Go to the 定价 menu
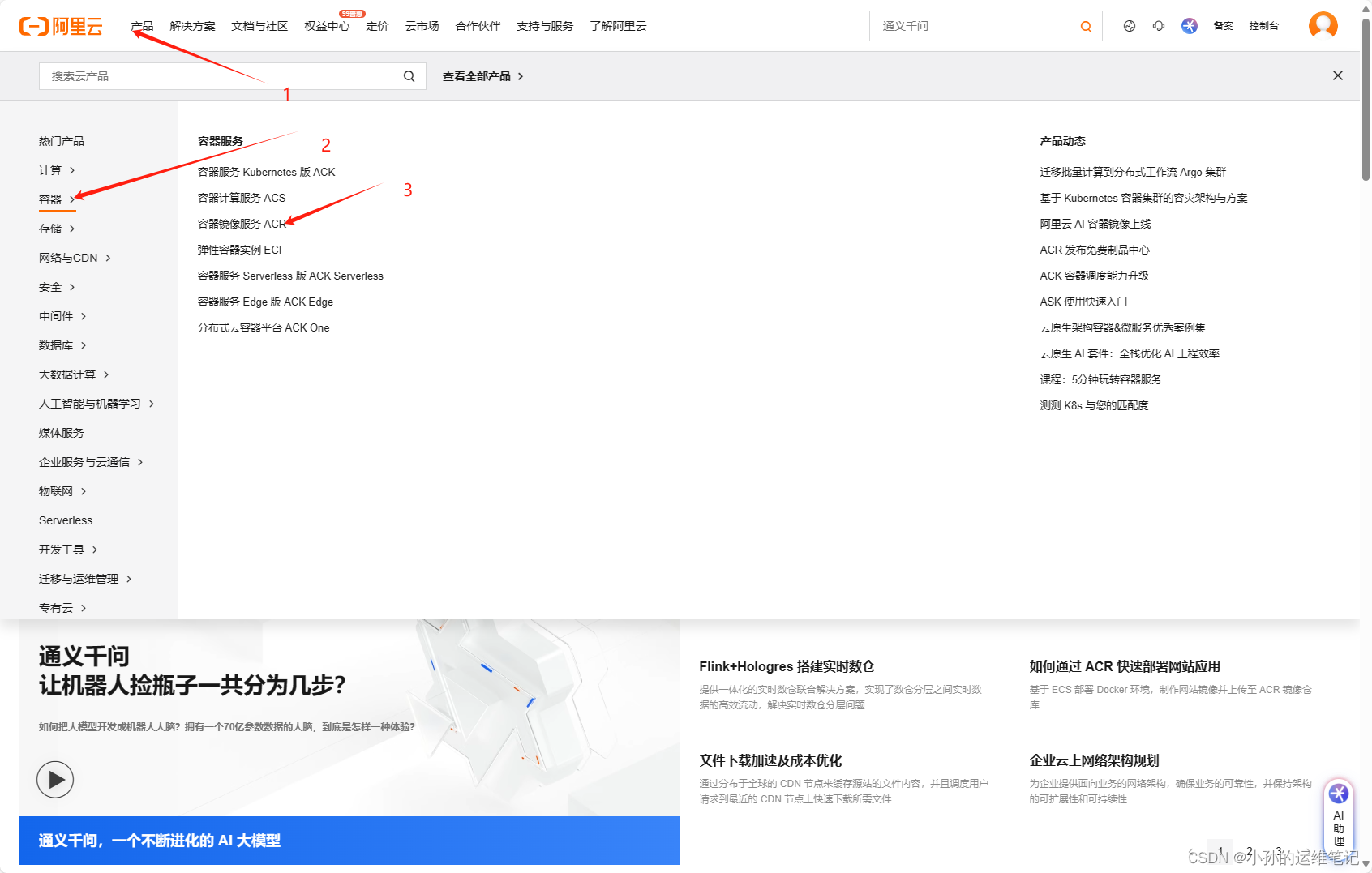 click(377, 26)
